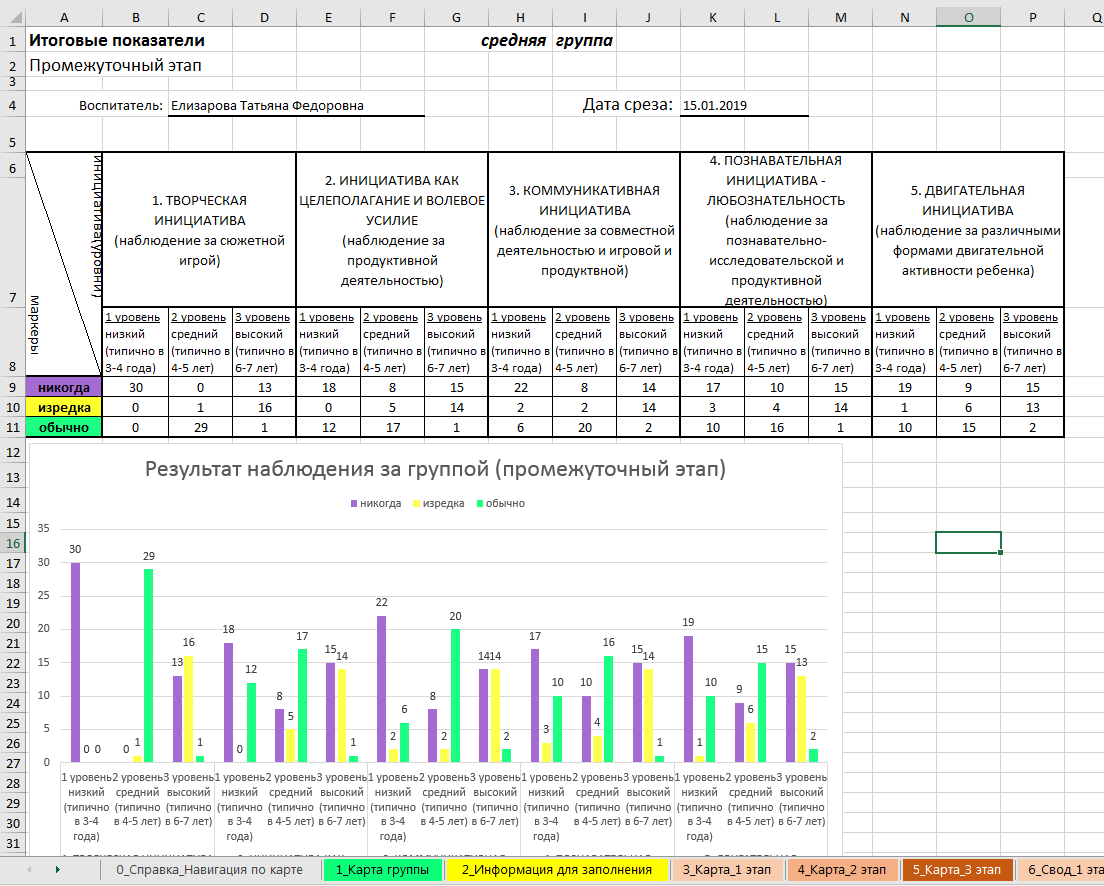Click the green bar labeled 29 in chart

click(x=149, y=666)
